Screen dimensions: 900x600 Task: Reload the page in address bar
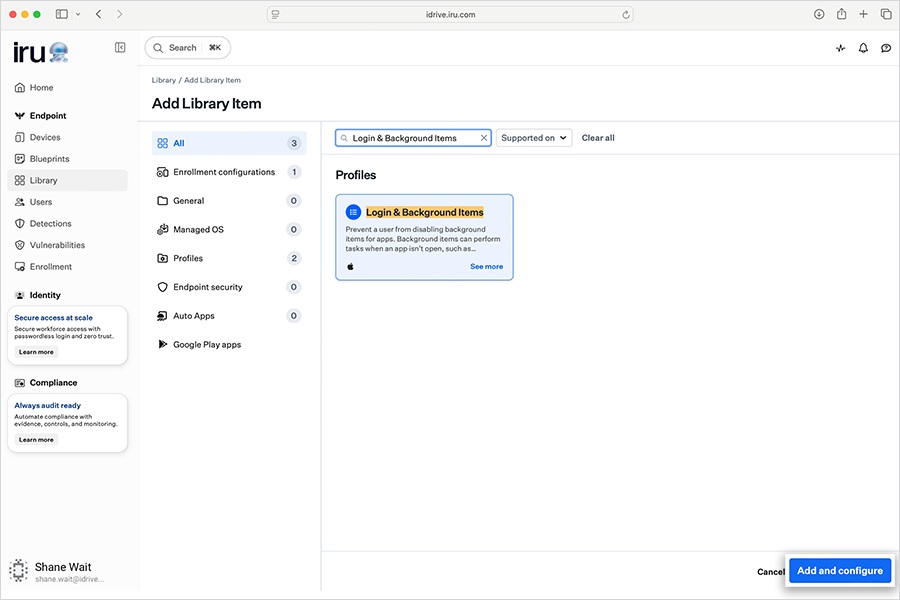[x=626, y=15]
